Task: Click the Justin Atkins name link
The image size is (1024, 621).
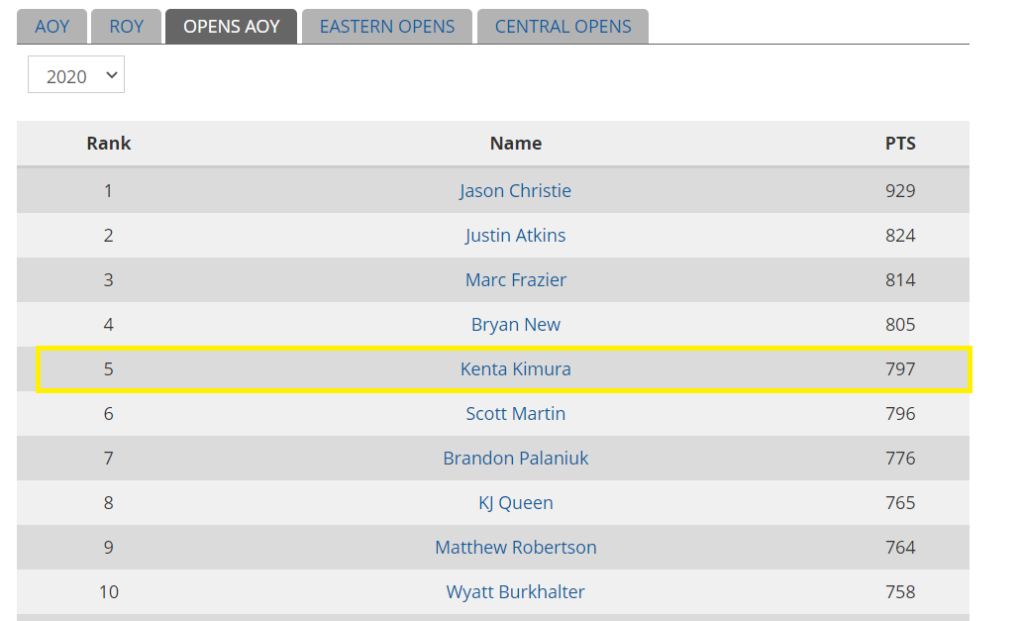Action: point(515,235)
